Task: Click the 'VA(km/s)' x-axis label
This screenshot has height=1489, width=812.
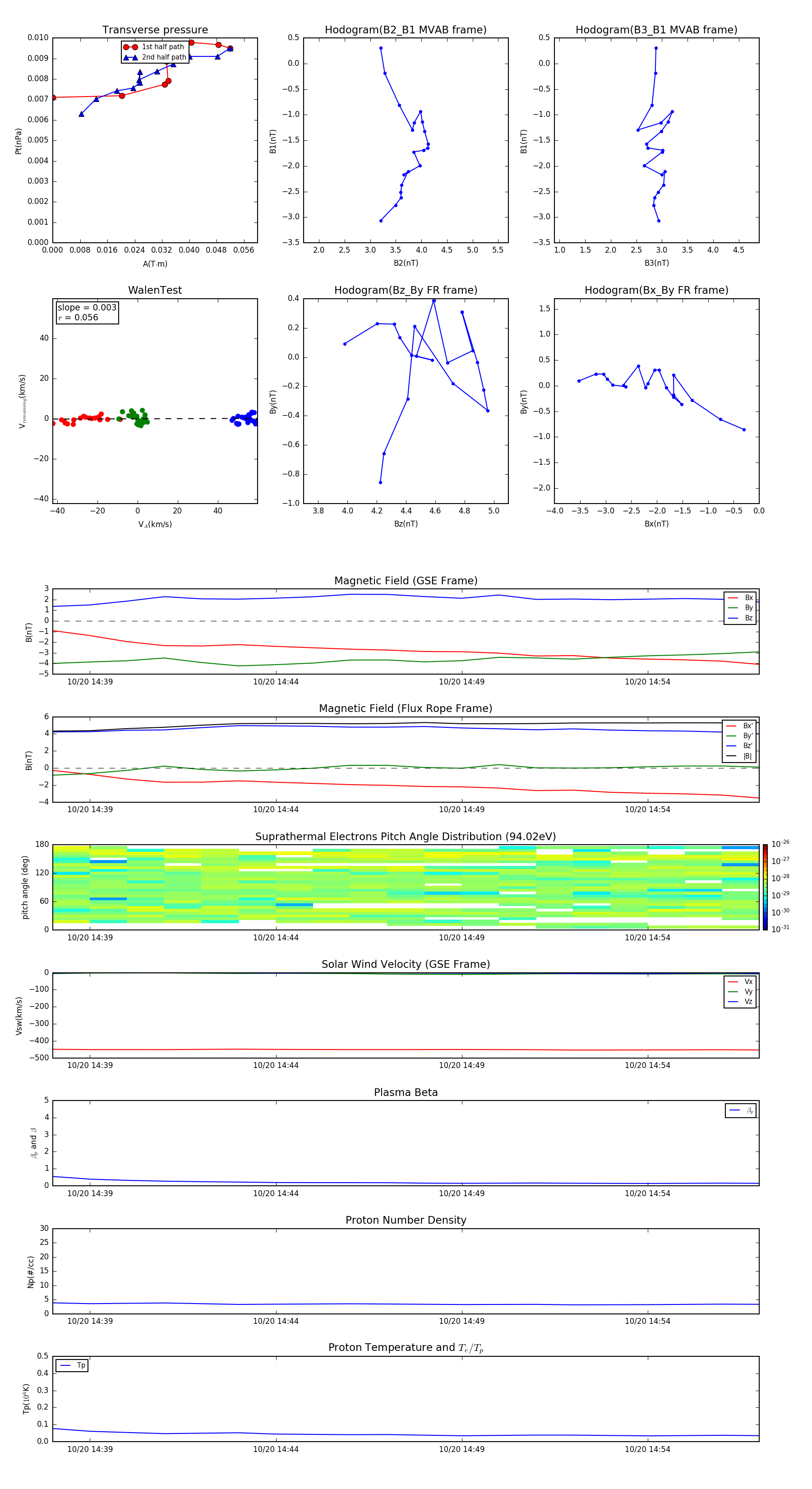Action: pos(155,524)
